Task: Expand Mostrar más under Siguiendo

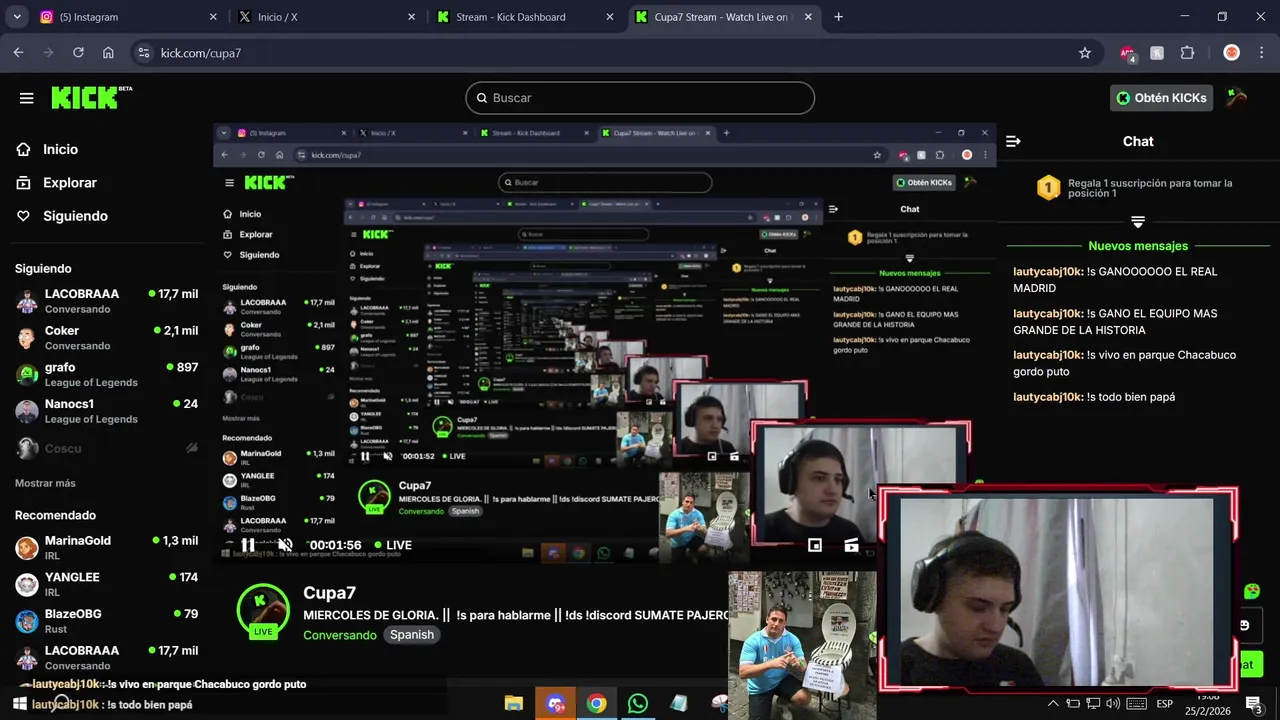Action: [45, 483]
